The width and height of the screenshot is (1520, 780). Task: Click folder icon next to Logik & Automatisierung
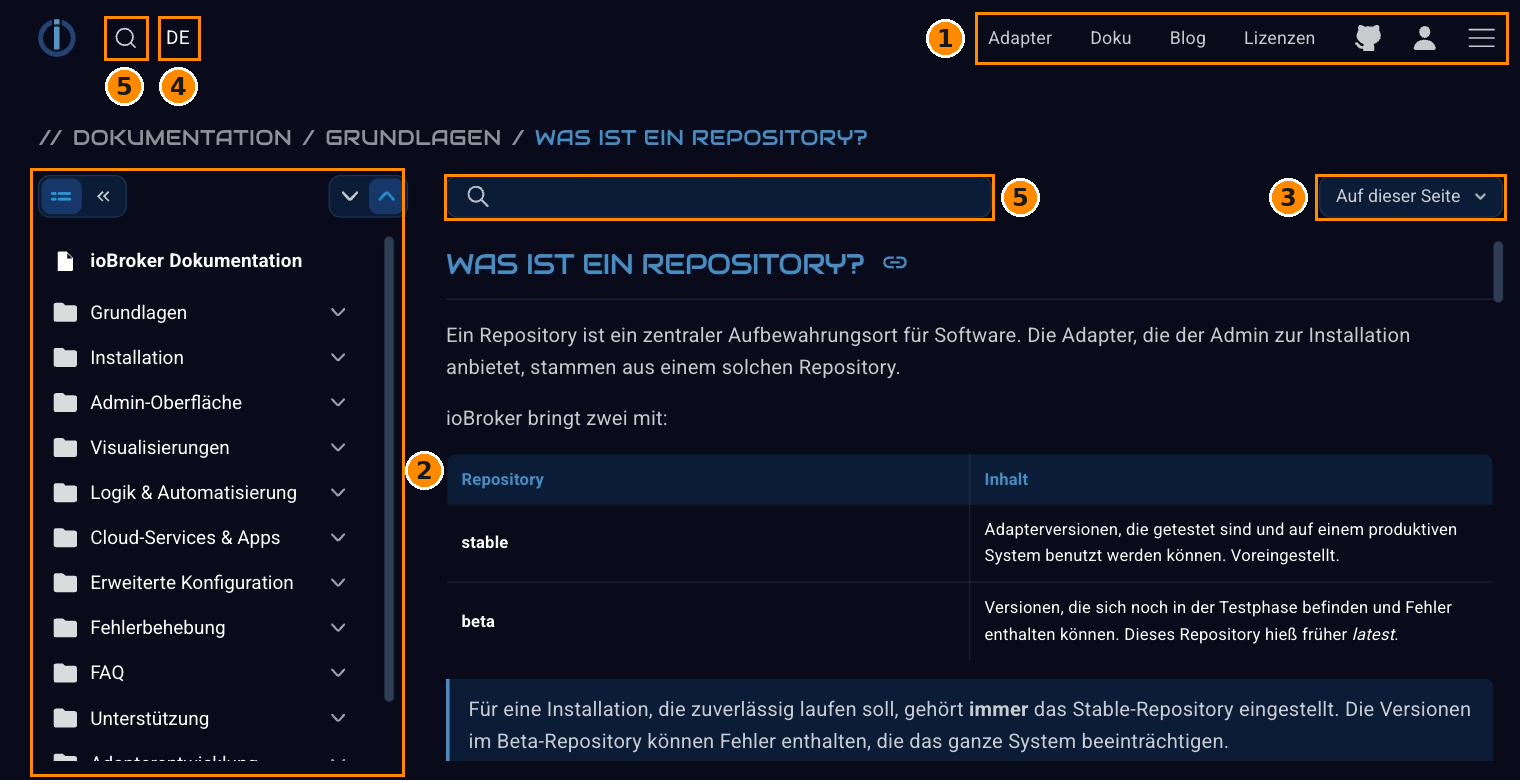65,493
